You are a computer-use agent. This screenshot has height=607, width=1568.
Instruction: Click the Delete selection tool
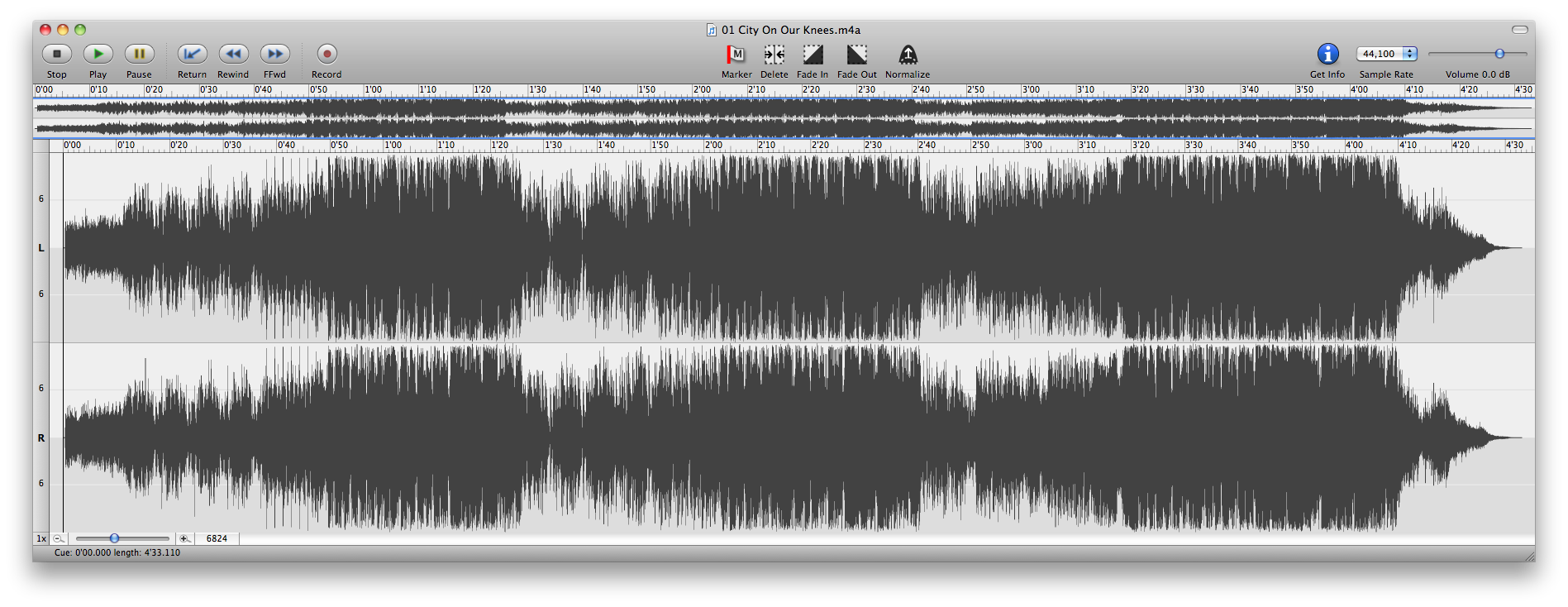[x=774, y=55]
